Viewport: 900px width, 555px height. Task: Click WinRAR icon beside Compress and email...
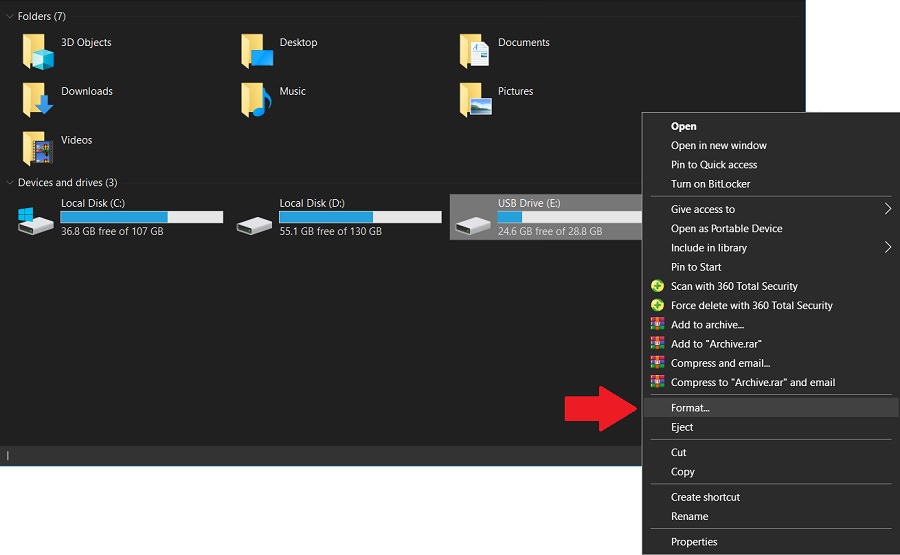(657, 363)
